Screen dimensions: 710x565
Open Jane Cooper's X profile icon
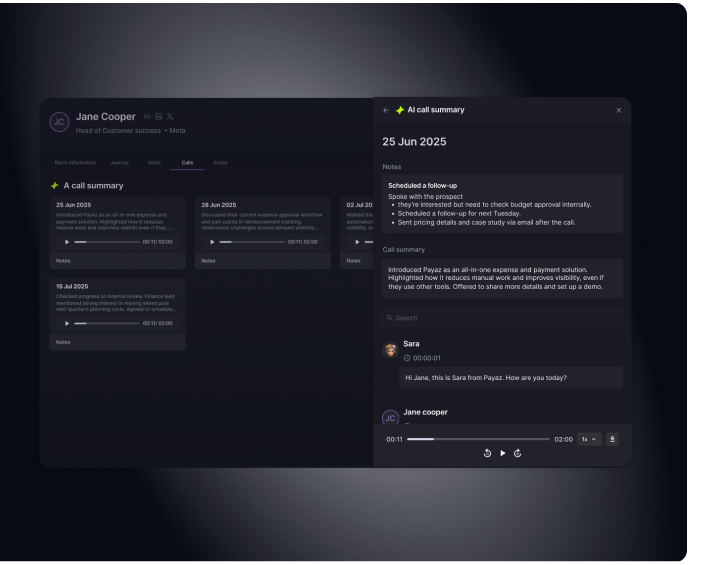tap(170, 117)
